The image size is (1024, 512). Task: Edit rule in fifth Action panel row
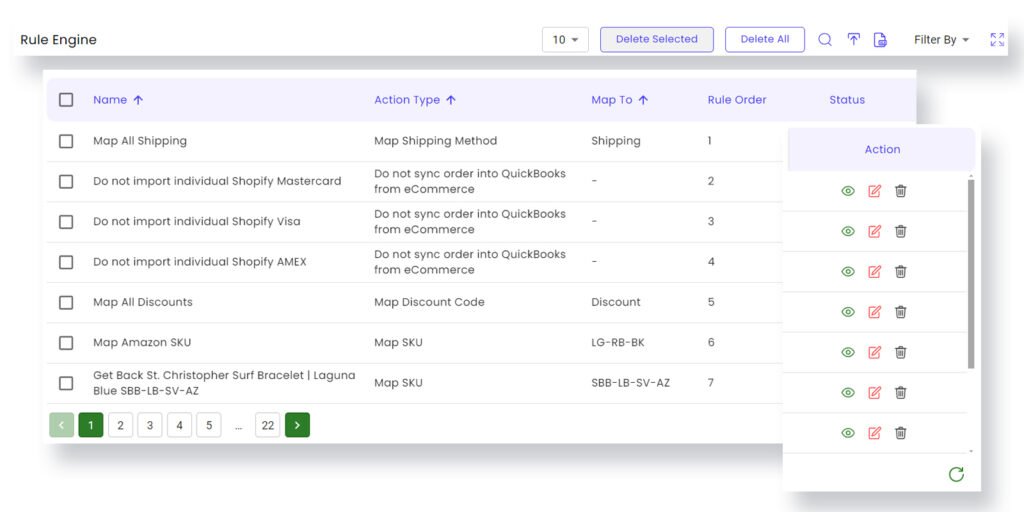874,353
